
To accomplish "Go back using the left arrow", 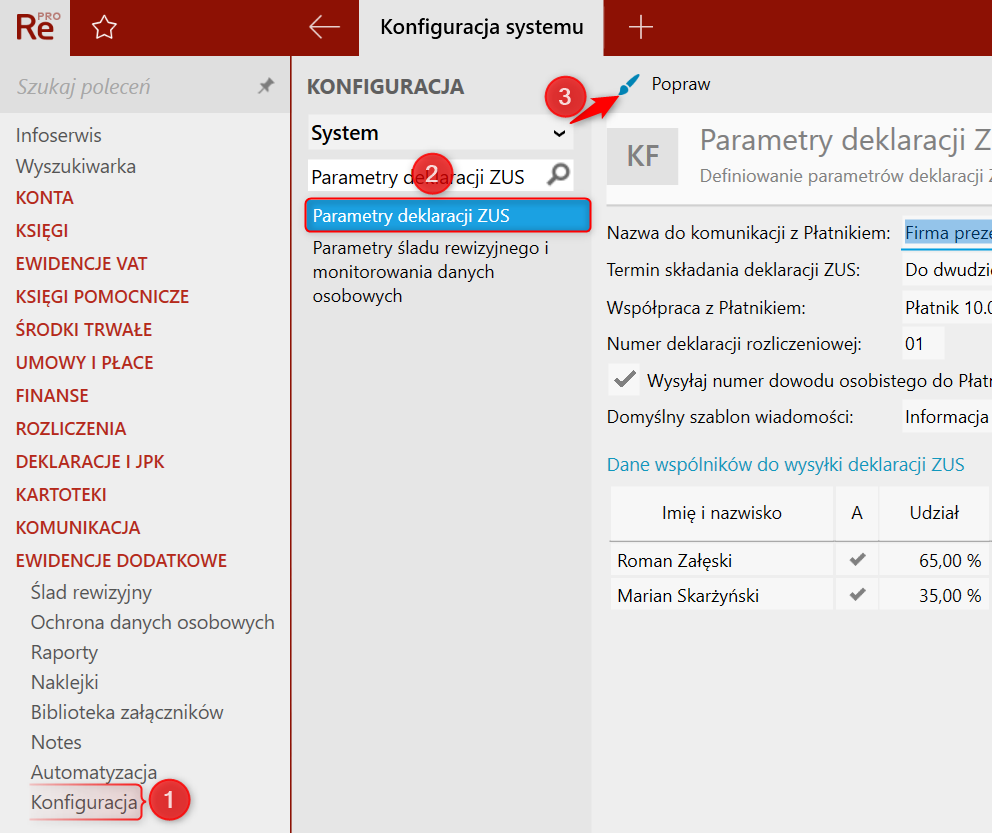I will [x=325, y=27].
